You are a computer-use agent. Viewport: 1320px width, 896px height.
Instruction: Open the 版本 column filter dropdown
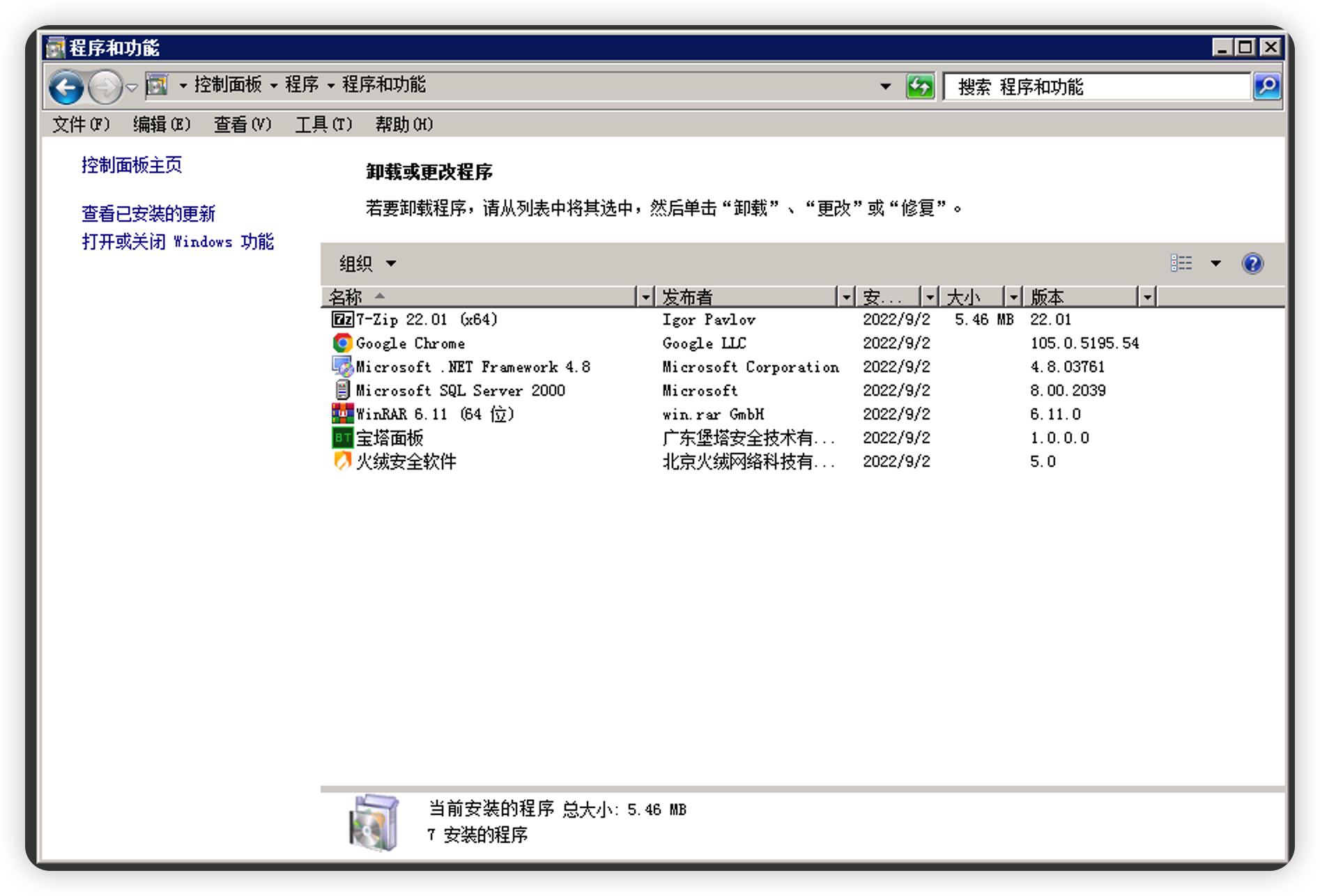point(1147,298)
